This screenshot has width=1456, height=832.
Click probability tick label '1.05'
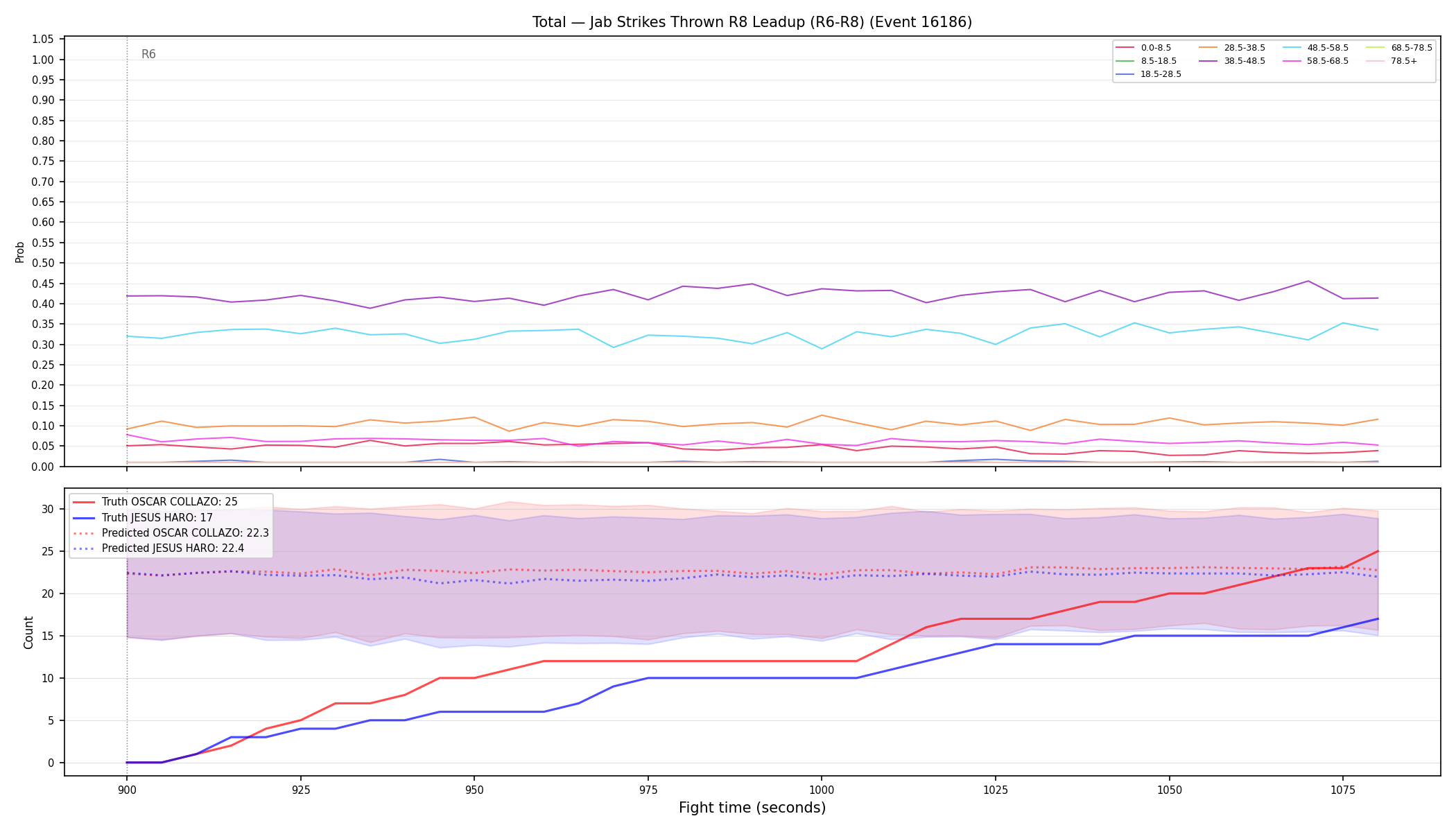point(43,40)
